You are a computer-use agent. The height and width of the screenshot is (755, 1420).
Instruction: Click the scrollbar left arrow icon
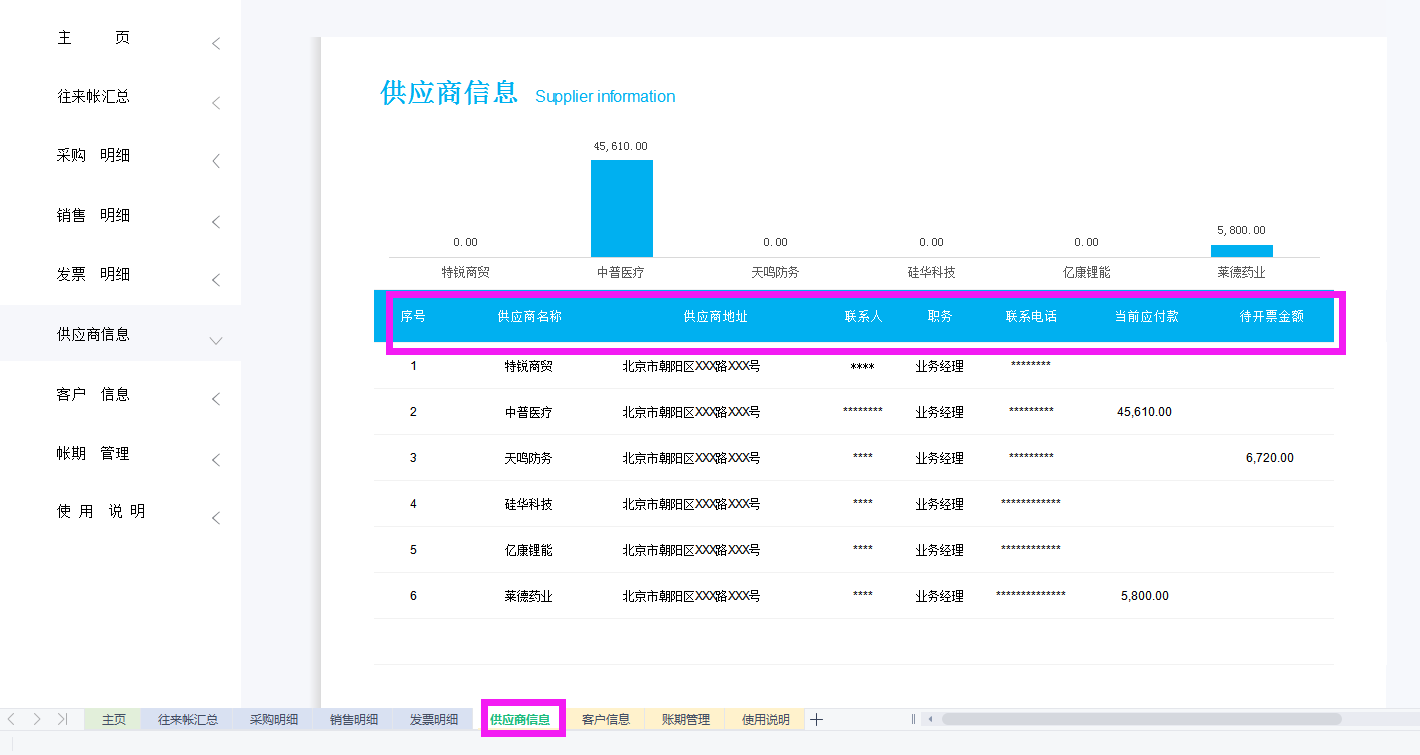pos(930,718)
